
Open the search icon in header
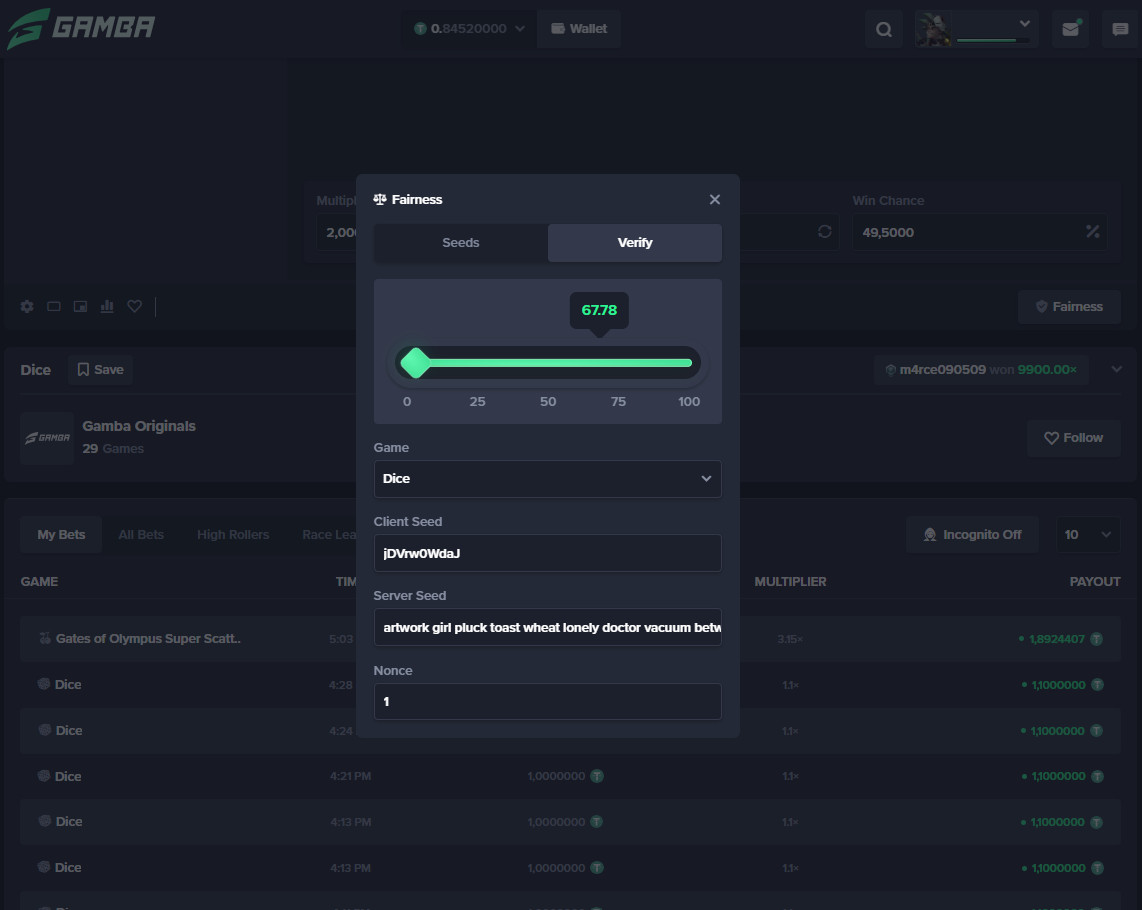click(x=883, y=29)
